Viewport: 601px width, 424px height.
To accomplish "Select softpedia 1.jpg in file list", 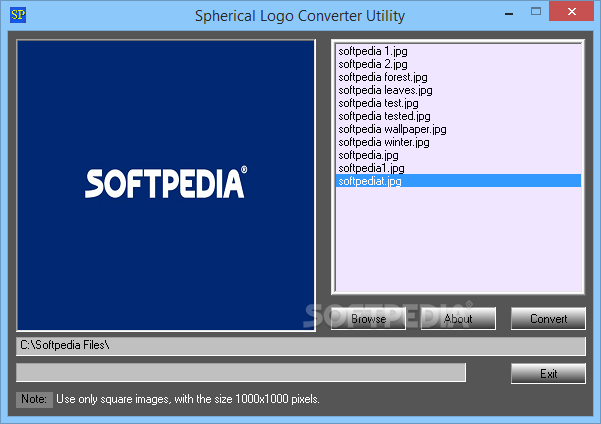I will pyautogui.click(x=458, y=51).
